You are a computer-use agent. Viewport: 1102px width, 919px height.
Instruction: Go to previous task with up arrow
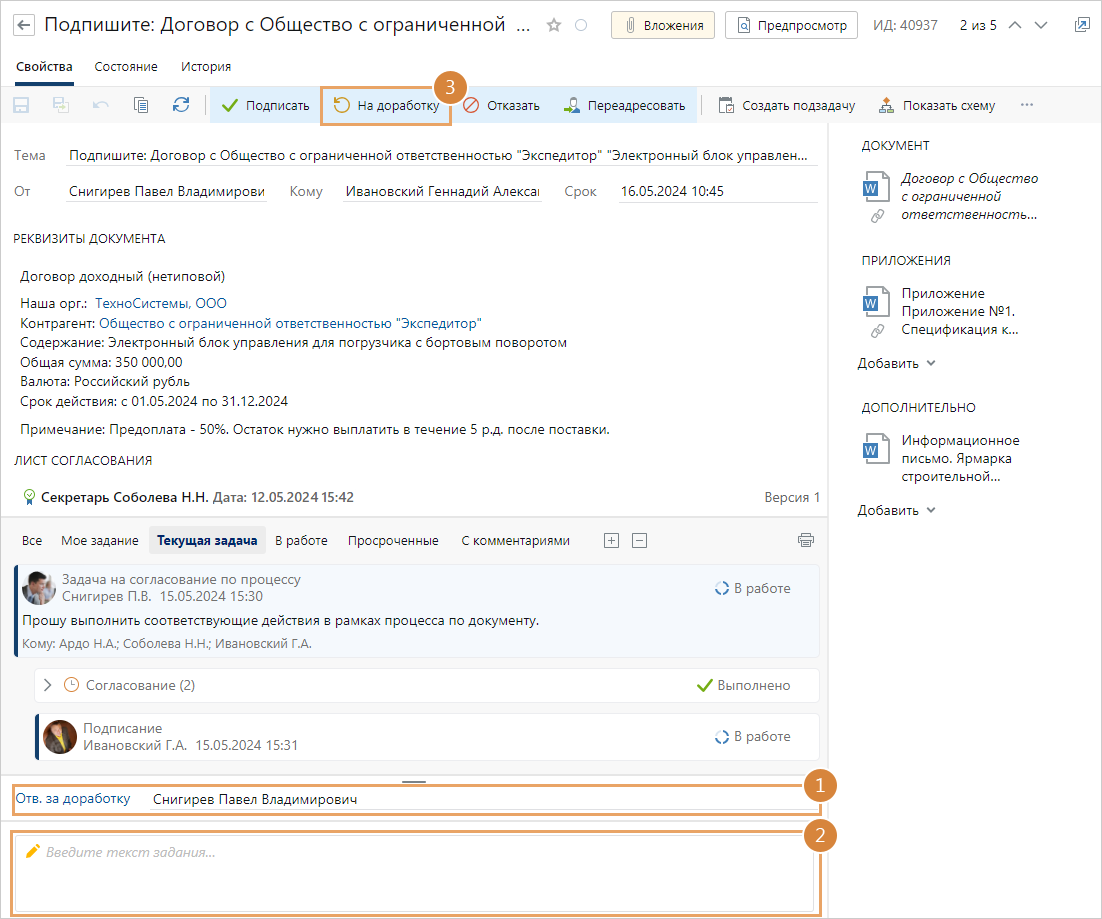pyautogui.click(x=1016, y=25)
